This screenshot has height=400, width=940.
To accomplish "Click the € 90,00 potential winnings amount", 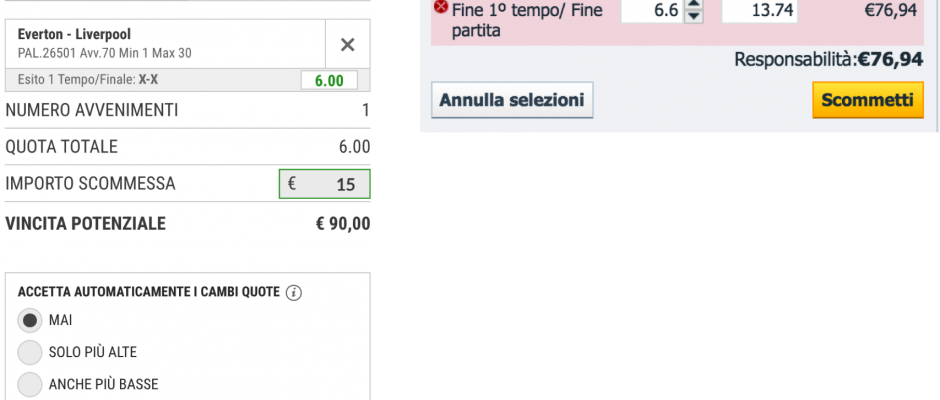I will click(x=343, y=224).
